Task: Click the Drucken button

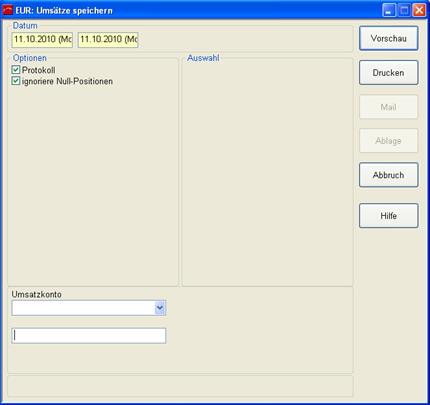Action: 389,73
